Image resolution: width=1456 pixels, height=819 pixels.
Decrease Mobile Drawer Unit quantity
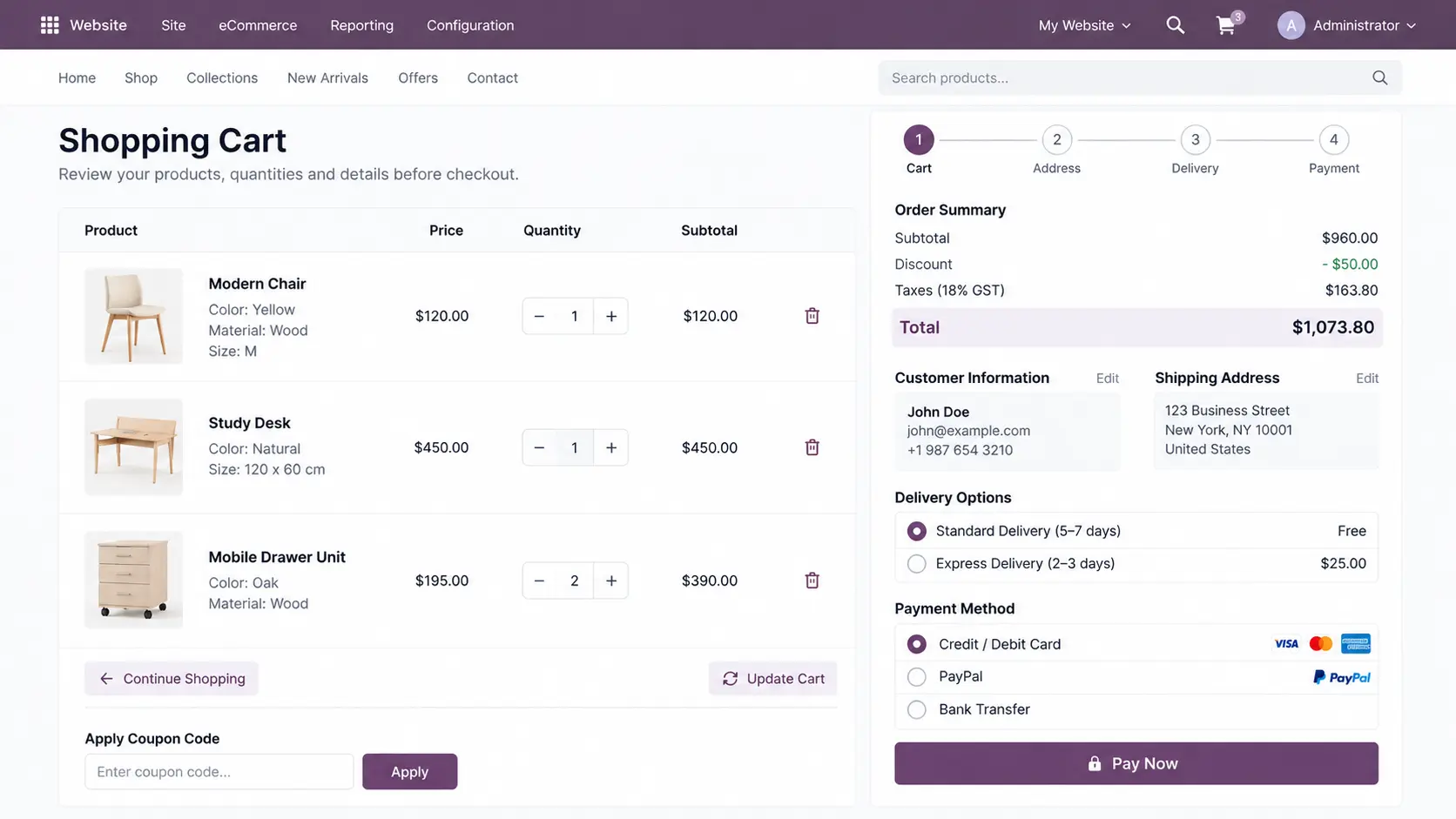tap(539, 581)
